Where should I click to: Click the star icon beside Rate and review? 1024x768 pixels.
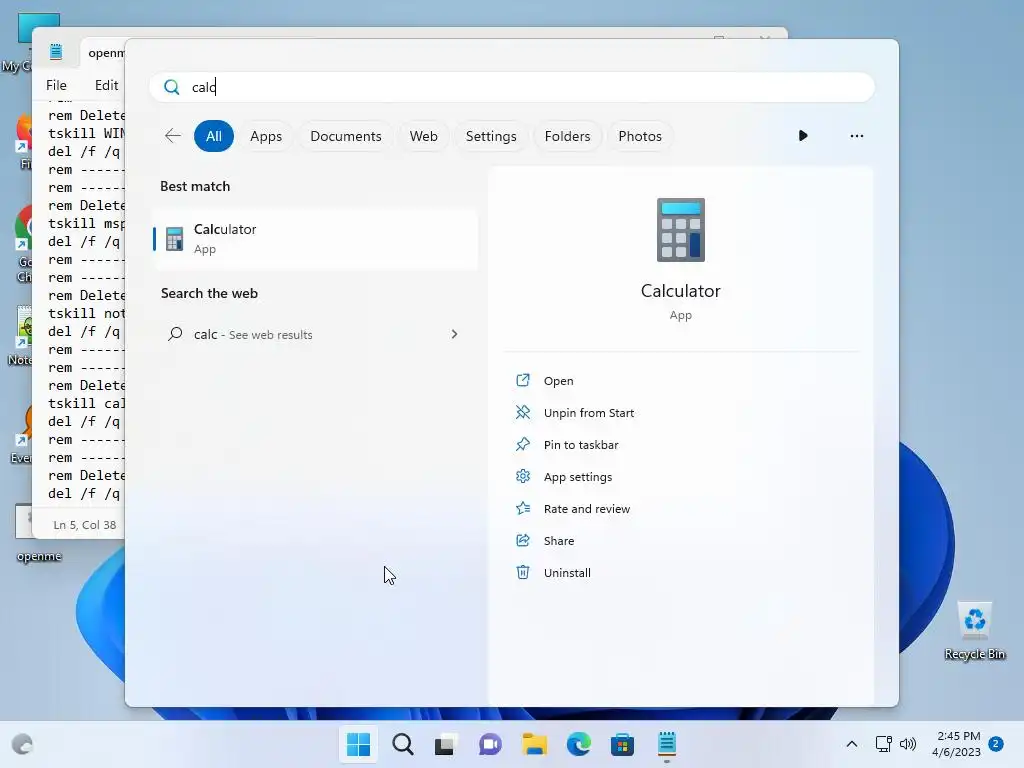point(522,508)
